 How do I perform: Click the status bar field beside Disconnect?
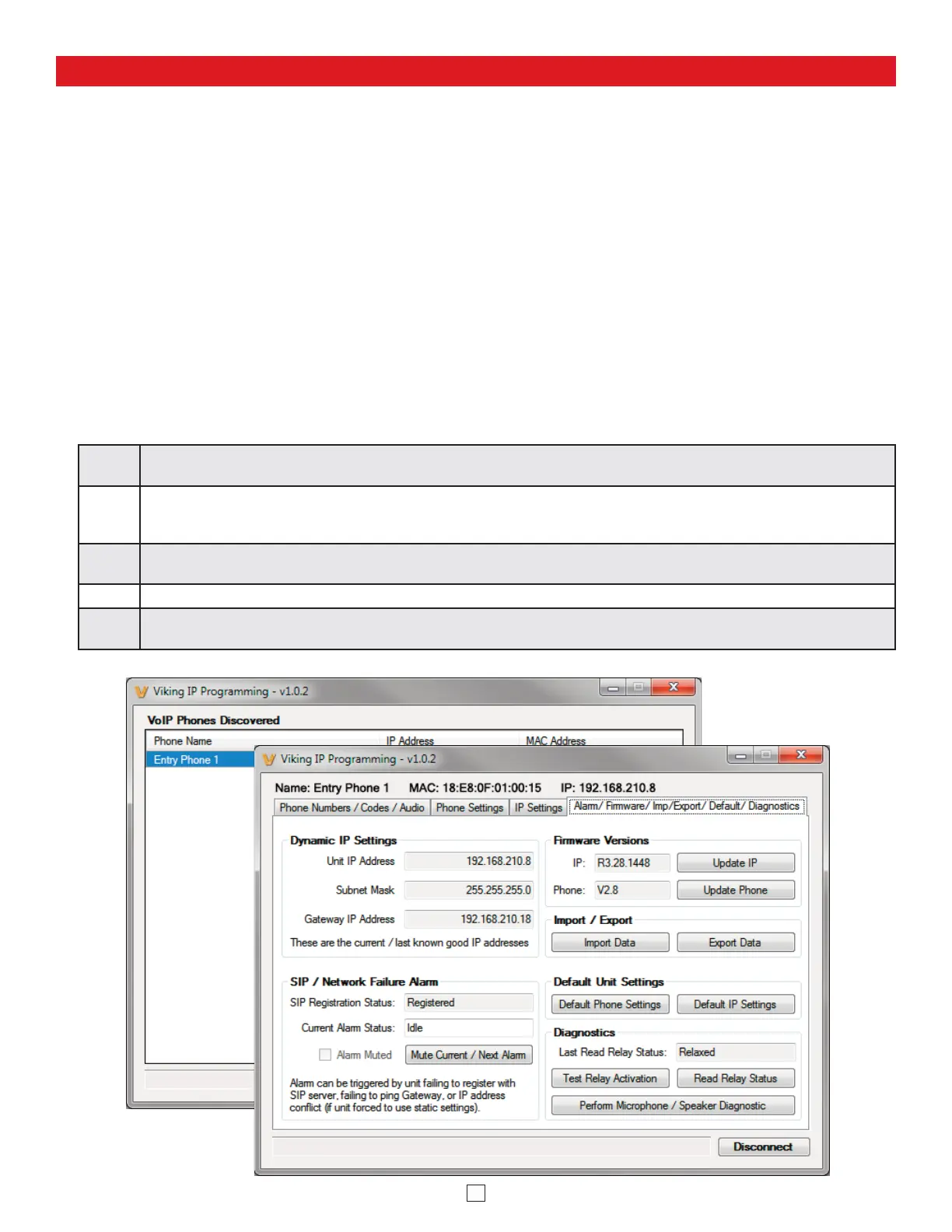tap(492, 1147)
